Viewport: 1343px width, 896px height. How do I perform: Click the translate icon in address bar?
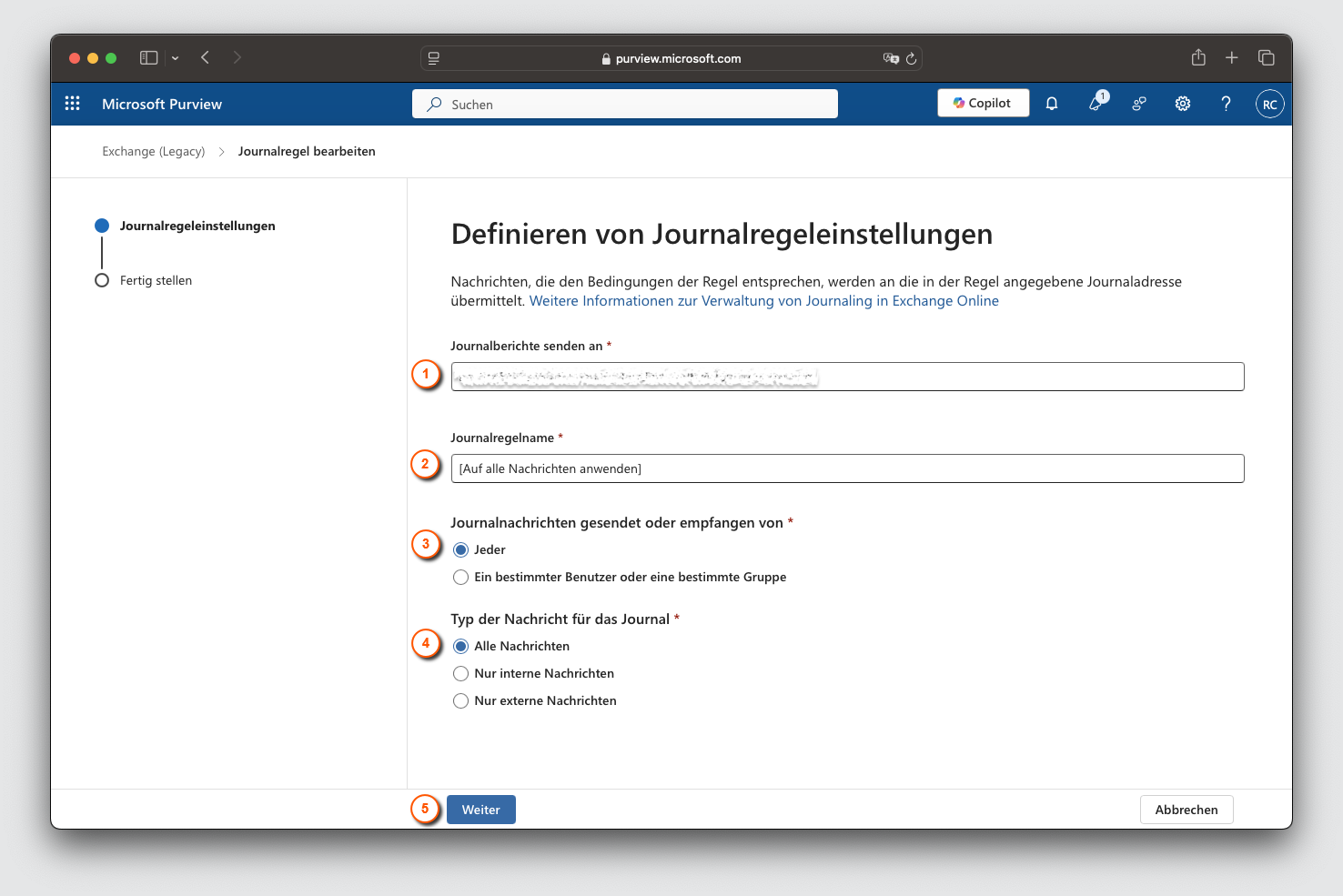coord(891,58)
